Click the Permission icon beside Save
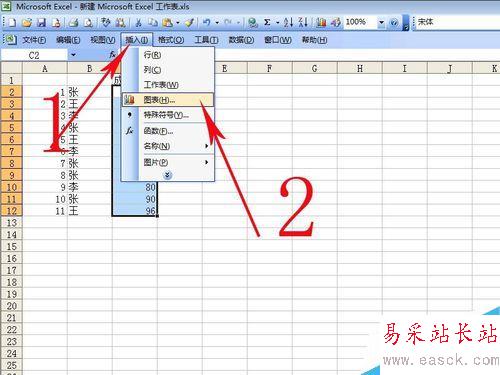Image resolution: width=500 pixels, height=375 pixels. point(56,22)
